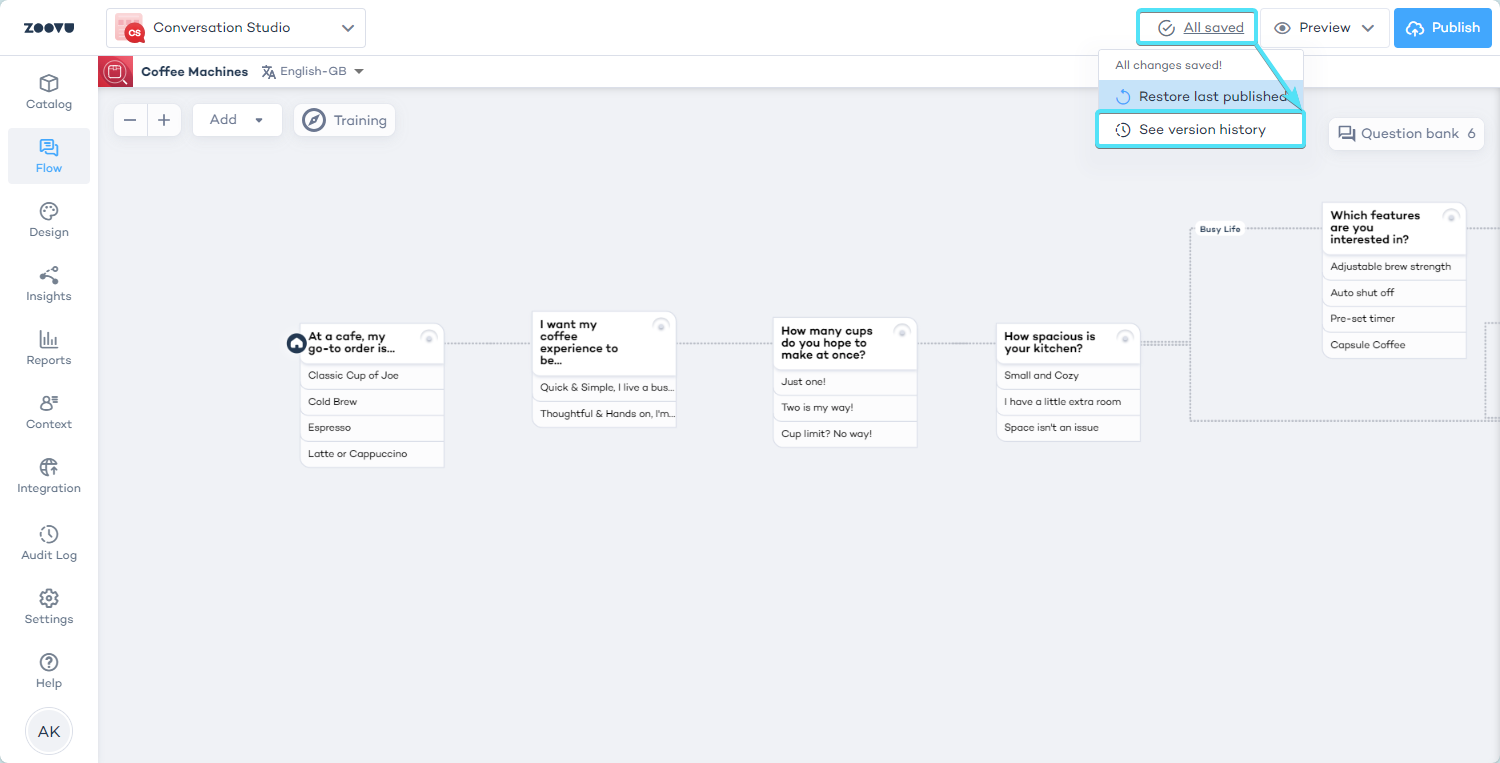The image size is (1500, 763).
Task: Select the Espresso answer option
Action: [371, 428]
